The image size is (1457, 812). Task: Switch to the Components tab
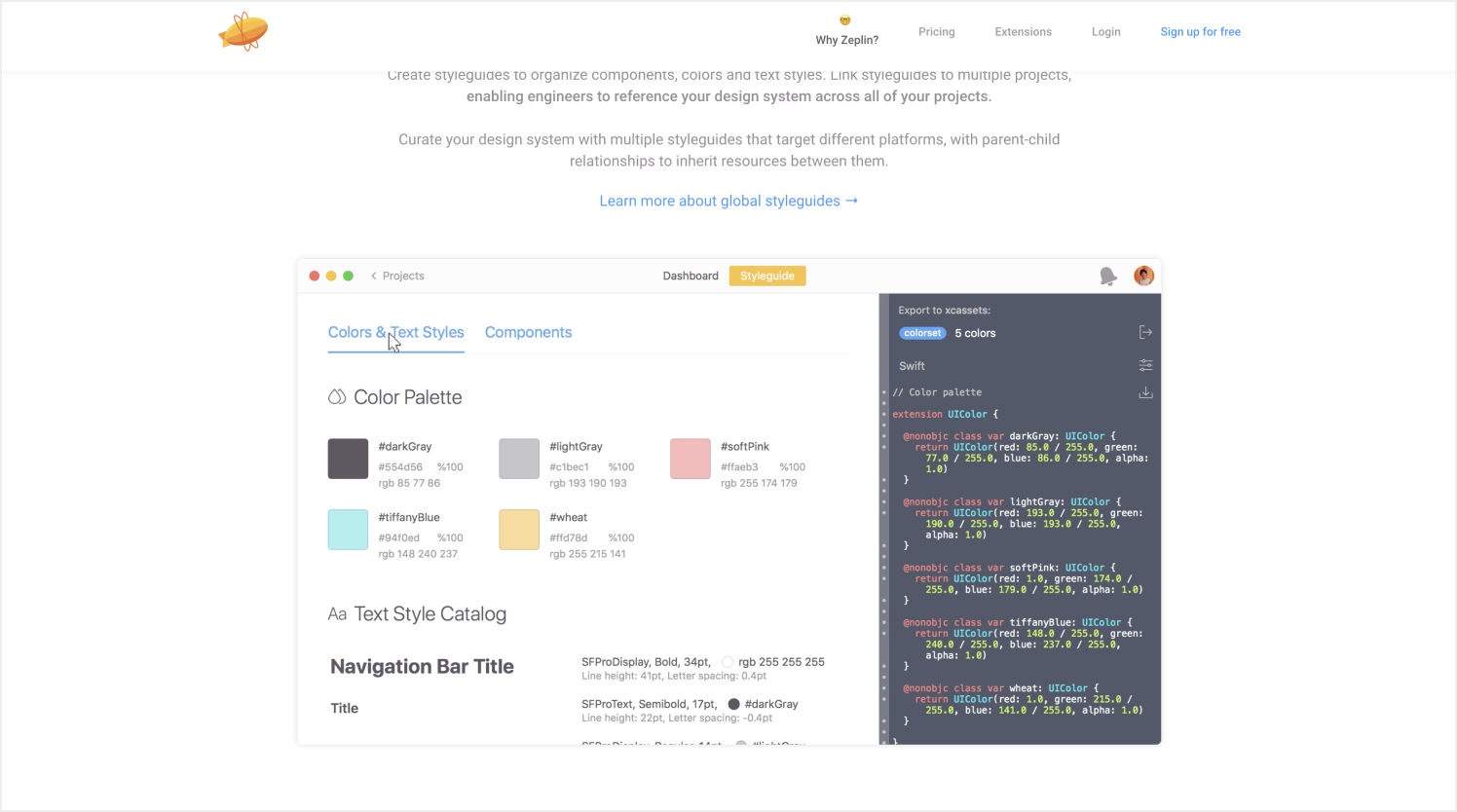[x=528, y=333]
